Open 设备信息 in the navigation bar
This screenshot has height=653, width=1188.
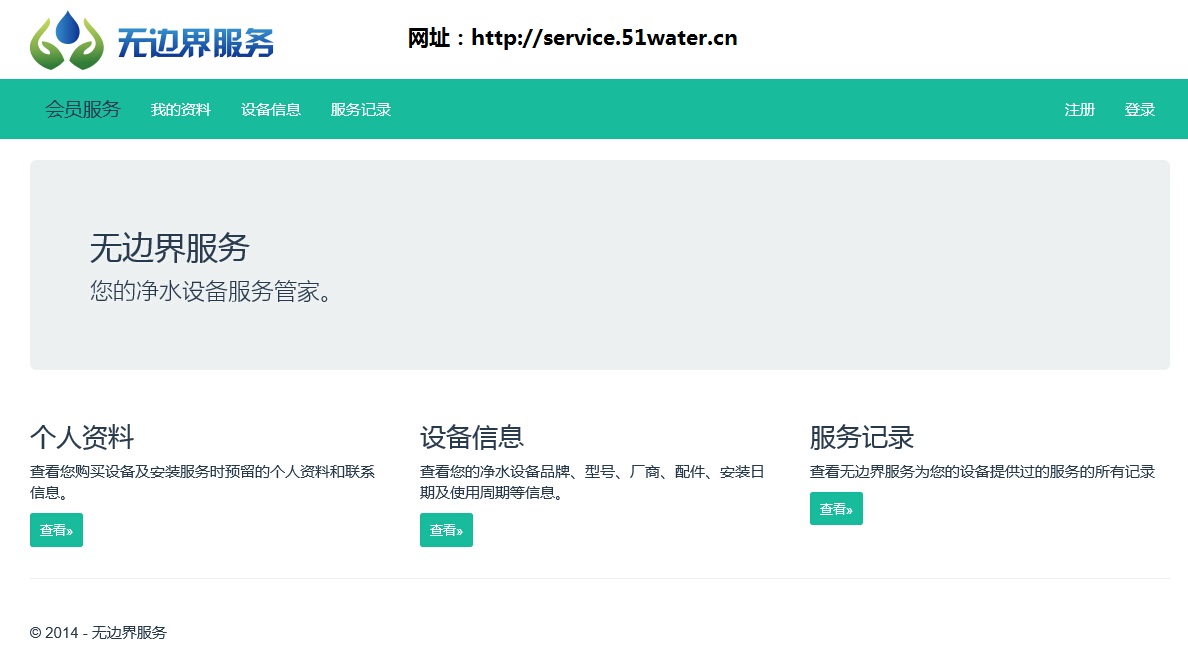(270, 110)
